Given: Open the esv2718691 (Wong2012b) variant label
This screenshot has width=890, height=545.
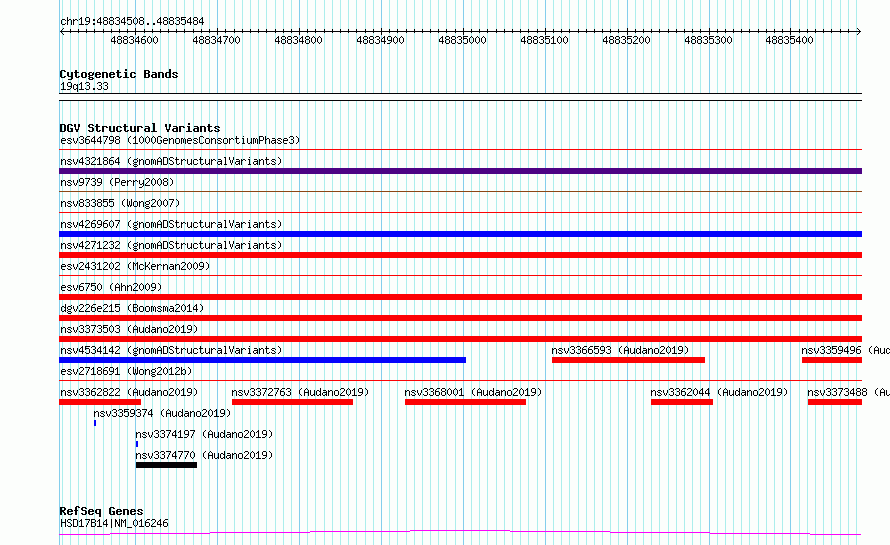Looking at the screenshot, I should pyautogui.click(x=126, y=371).
